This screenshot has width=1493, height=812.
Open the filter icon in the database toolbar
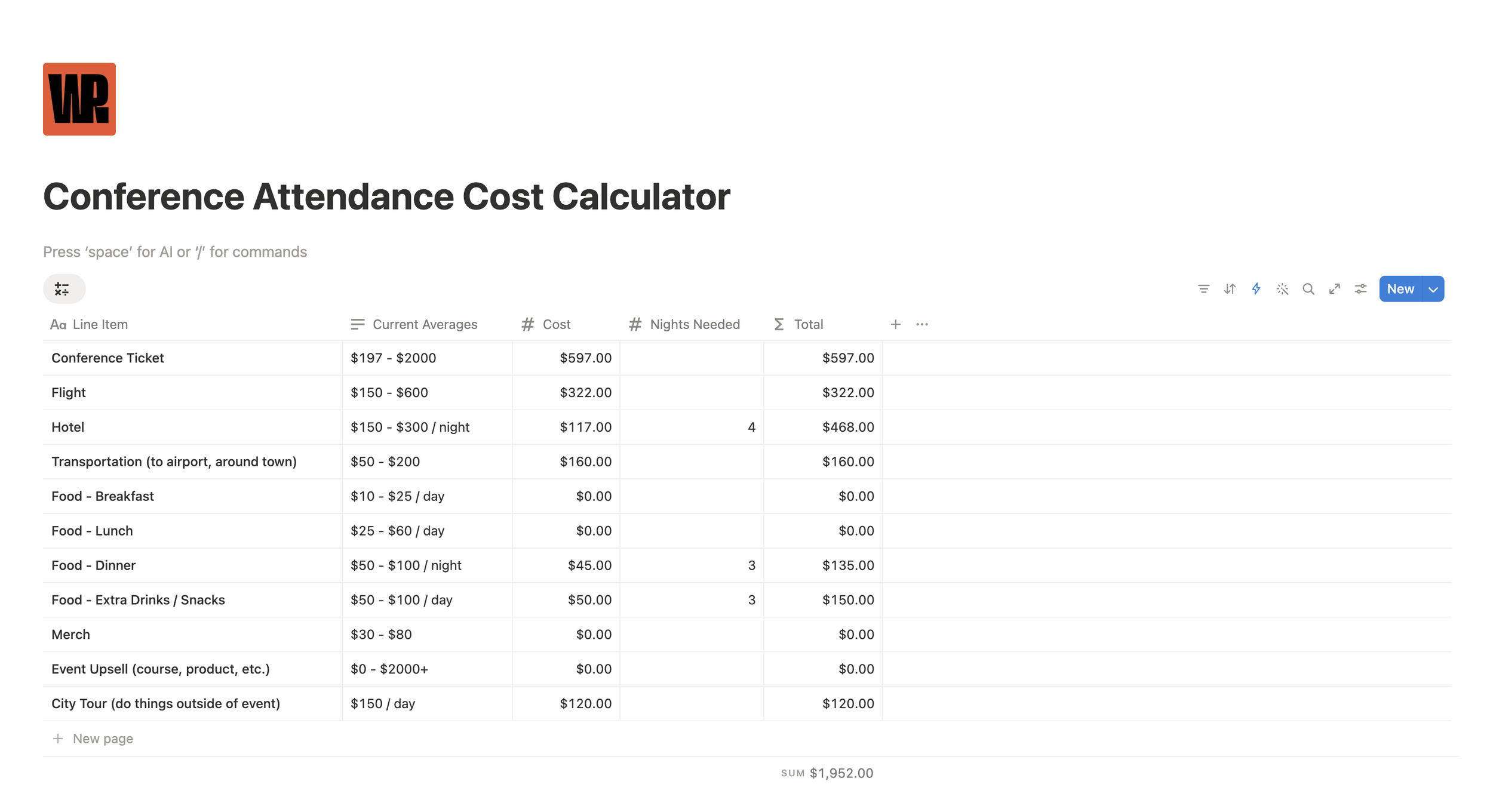(1203, 289)
